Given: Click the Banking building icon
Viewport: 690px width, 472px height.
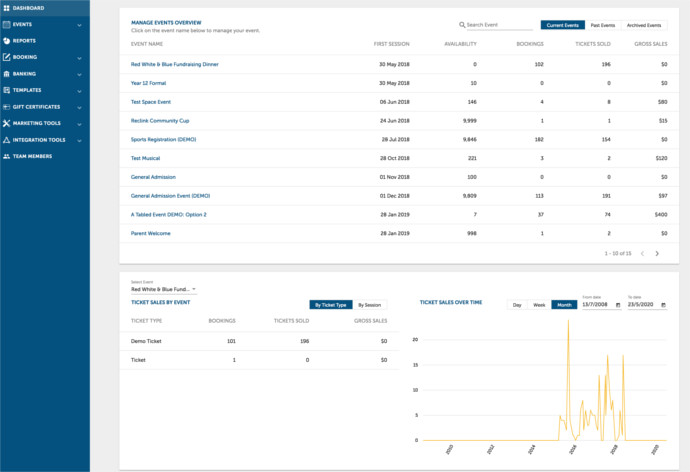Looking at the screenshot, I should (x=6, y=73).
